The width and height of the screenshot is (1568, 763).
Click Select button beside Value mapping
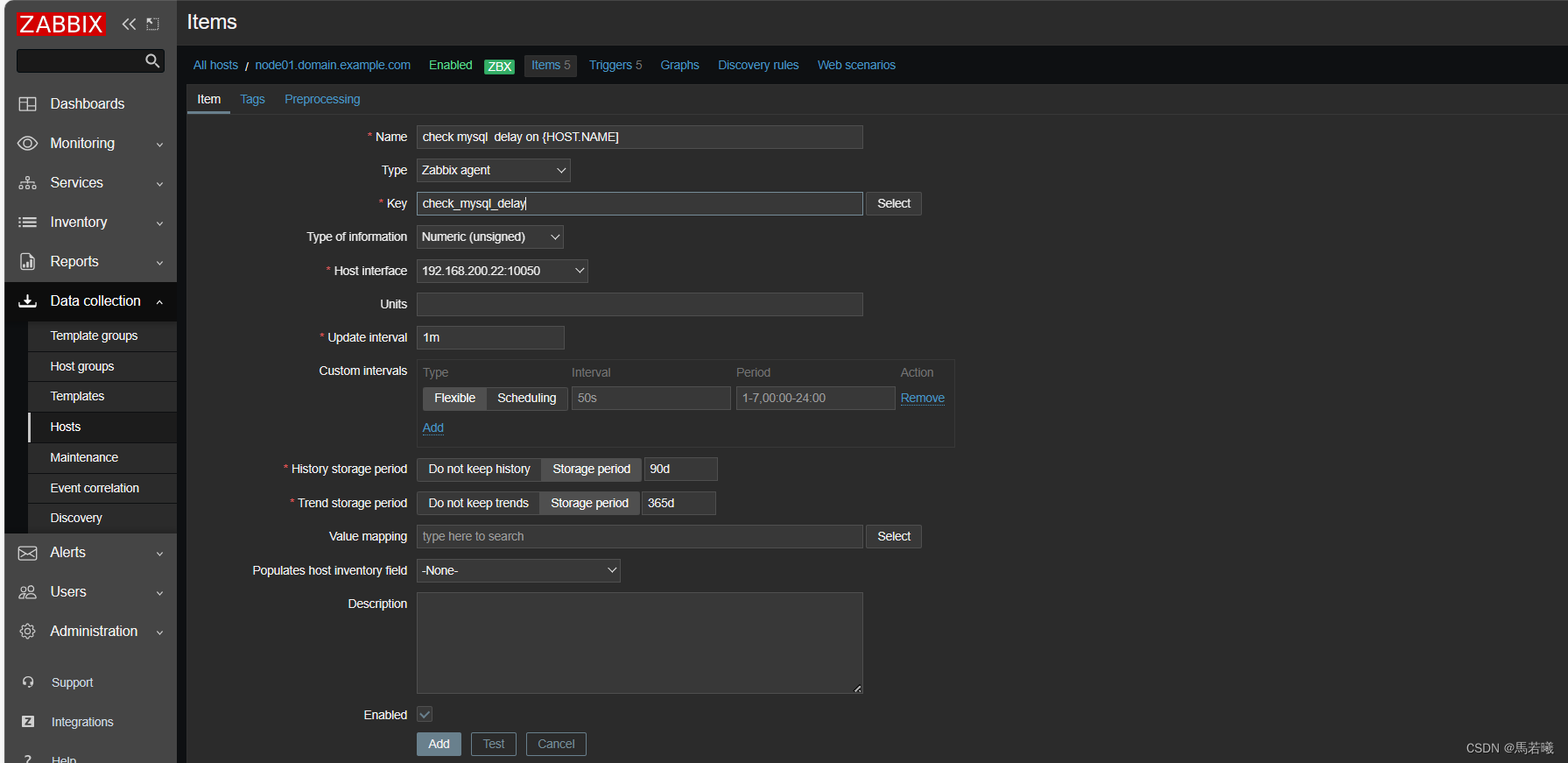[x=894, y=536]
